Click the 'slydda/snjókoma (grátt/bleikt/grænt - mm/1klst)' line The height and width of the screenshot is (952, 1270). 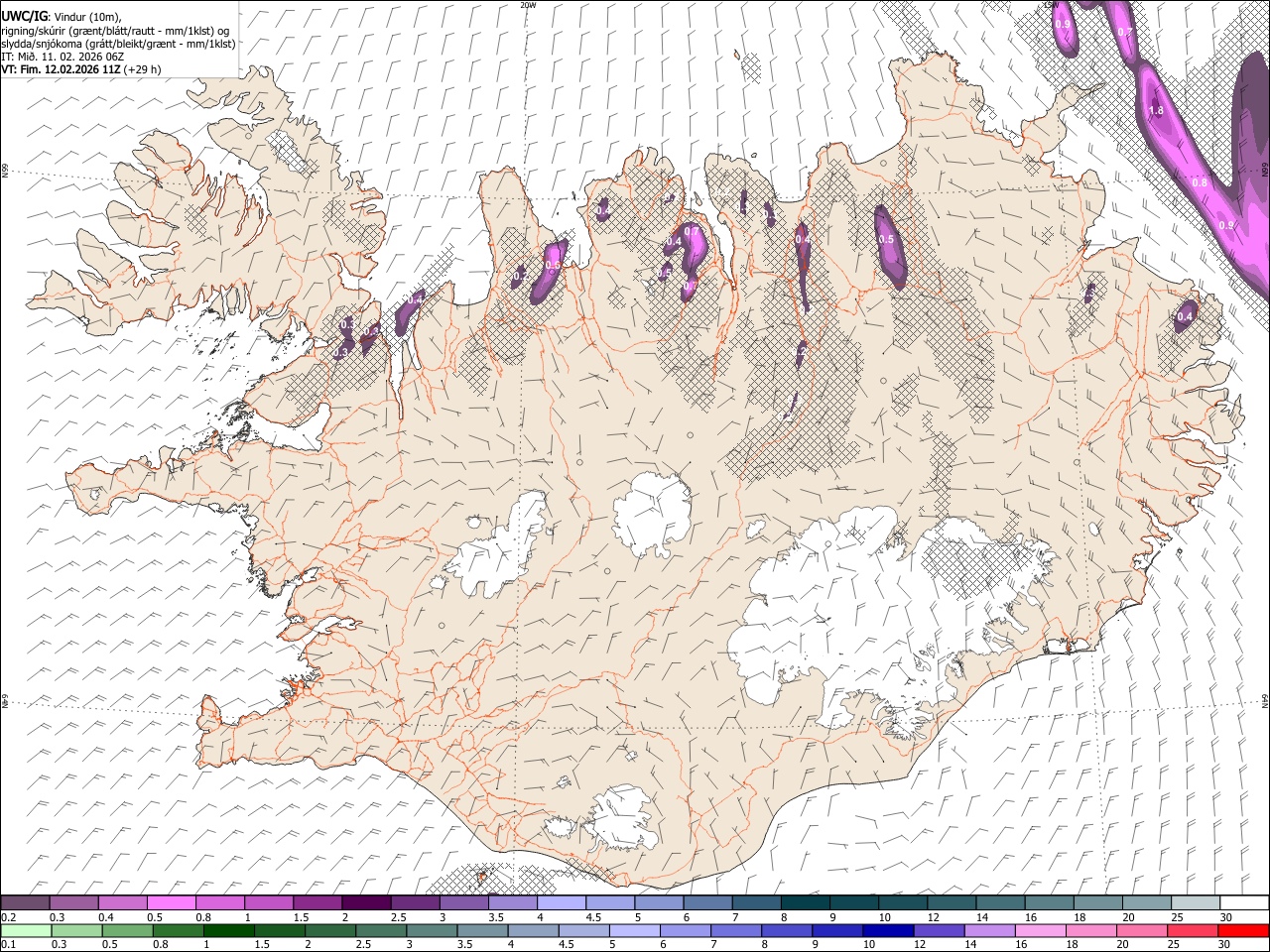pos(118,44)
